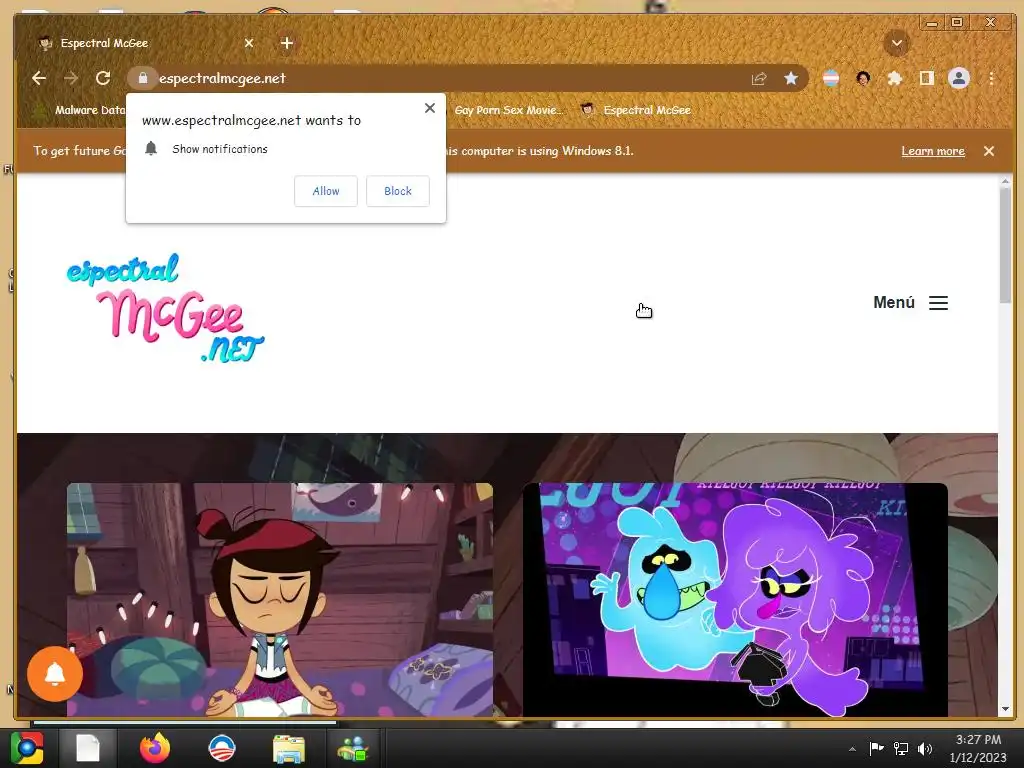The image size is (1024, 768).
Task: Block notifications from the site
Action: pos(398,191)
